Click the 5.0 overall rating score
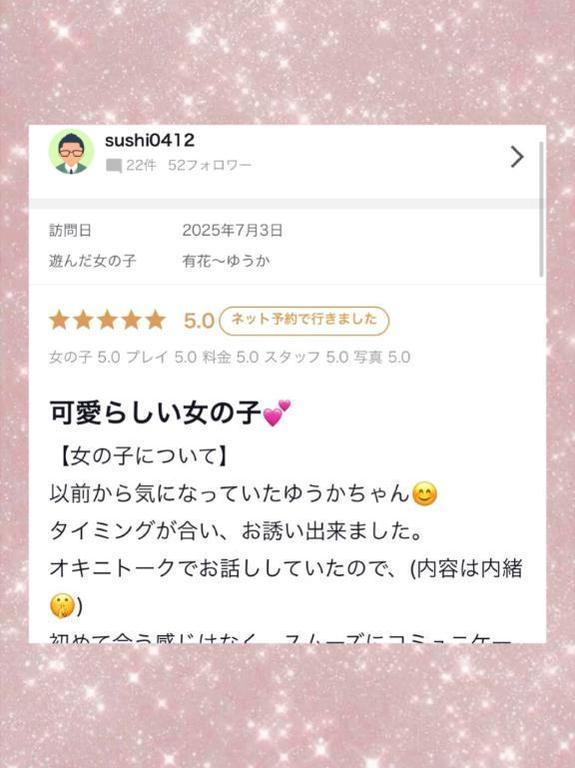The image size is (575, 768). 199,321
